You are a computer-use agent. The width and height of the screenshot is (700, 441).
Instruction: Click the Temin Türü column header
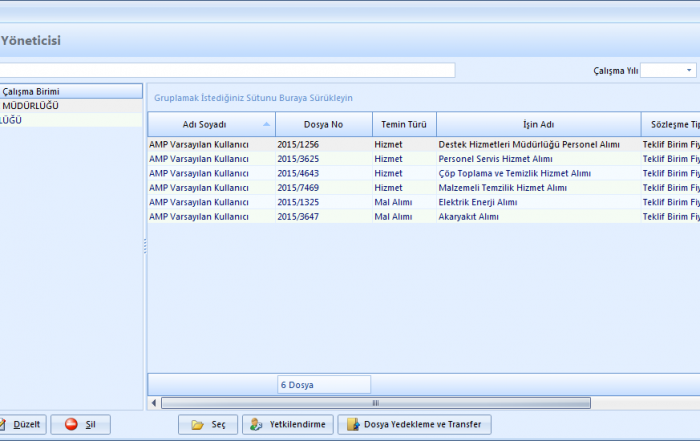tap(404, 125)
